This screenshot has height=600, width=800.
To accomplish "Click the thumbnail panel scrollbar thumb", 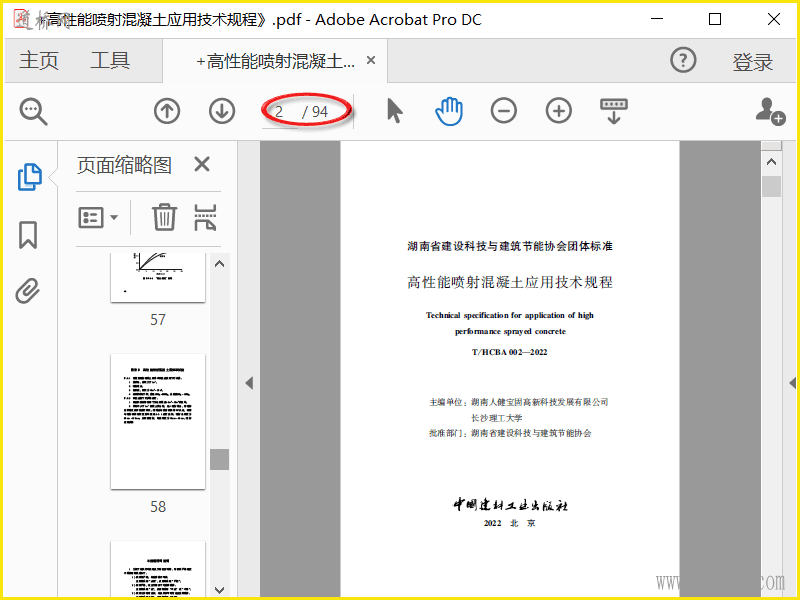I will (219, 459).
